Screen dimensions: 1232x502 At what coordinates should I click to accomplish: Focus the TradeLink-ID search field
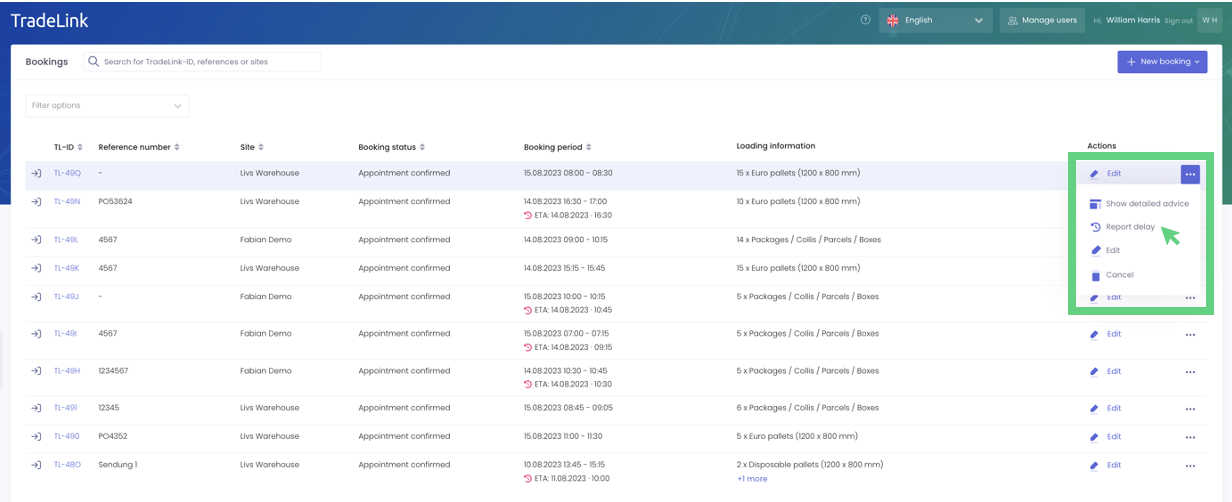210,62
